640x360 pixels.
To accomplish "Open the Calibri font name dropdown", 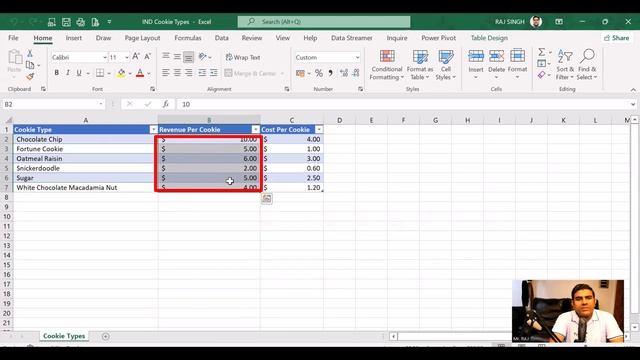I will pos(104,58).
